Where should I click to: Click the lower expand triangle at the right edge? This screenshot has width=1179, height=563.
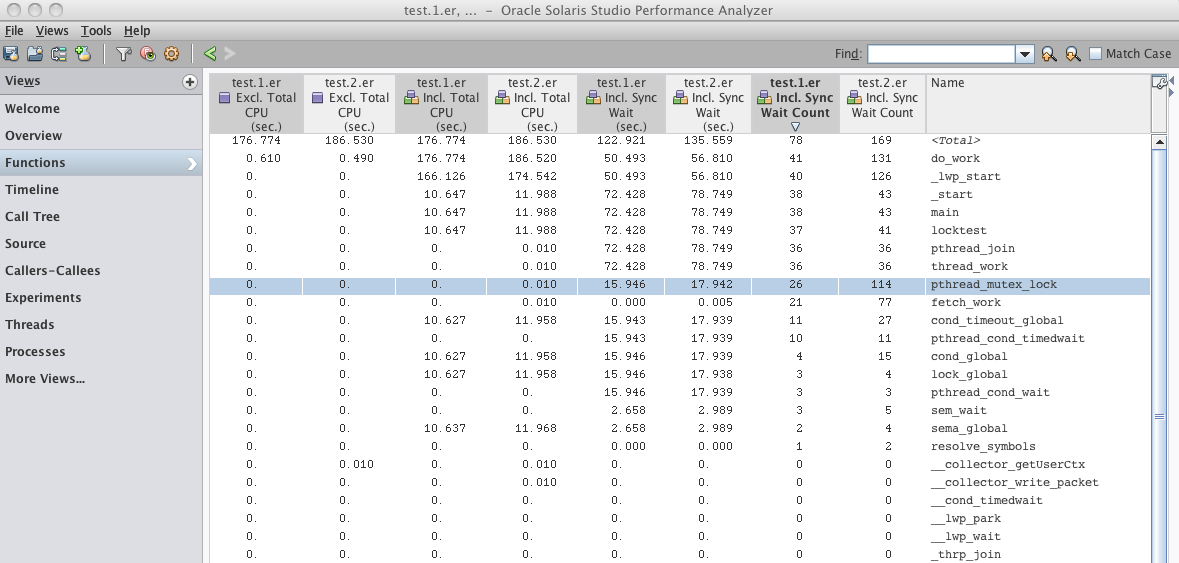pyautogui.click(x=1172, y=92)
